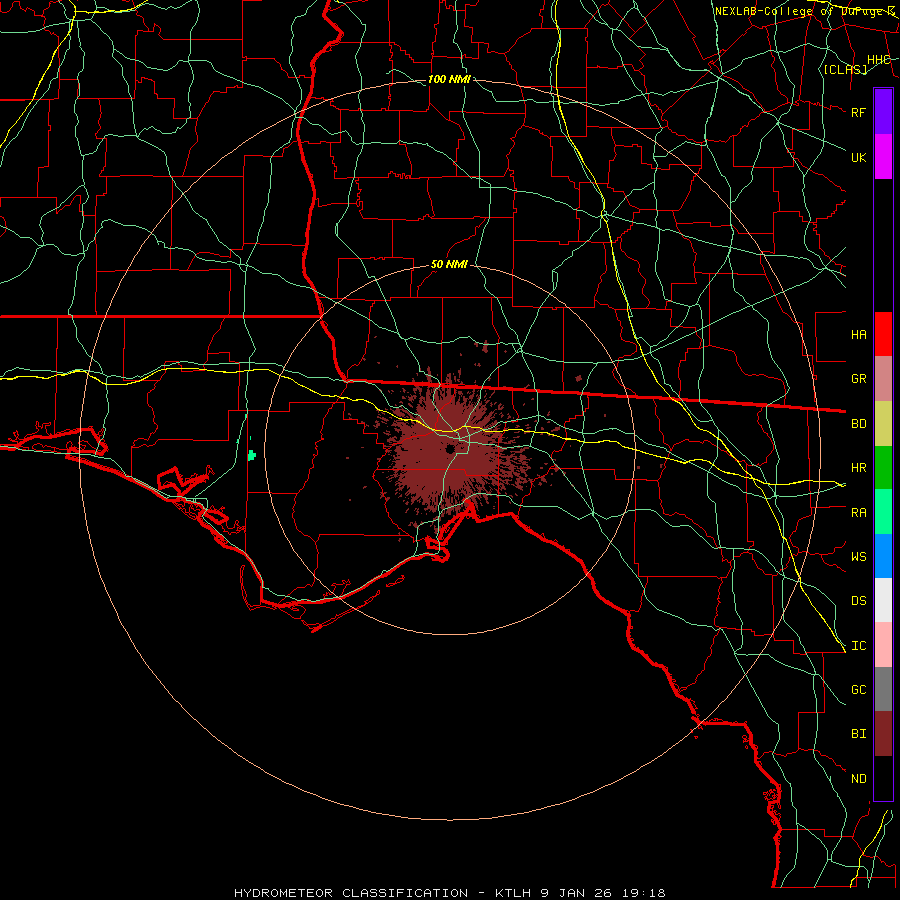Select the BD yellow legend swatch
The height and width of the screenshot is (900, 900).
883,423
